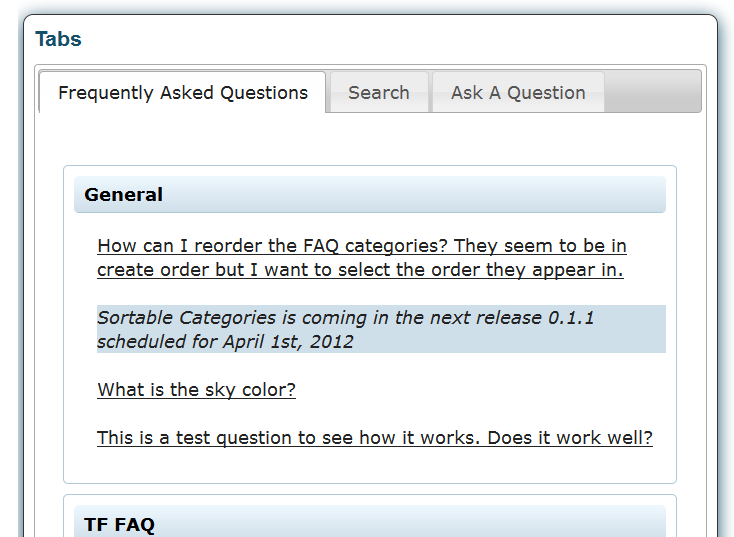This screenshot has width=734, height=537.
Task: Open the 'What is the sky color?' question
Action: tap(197, 390)
